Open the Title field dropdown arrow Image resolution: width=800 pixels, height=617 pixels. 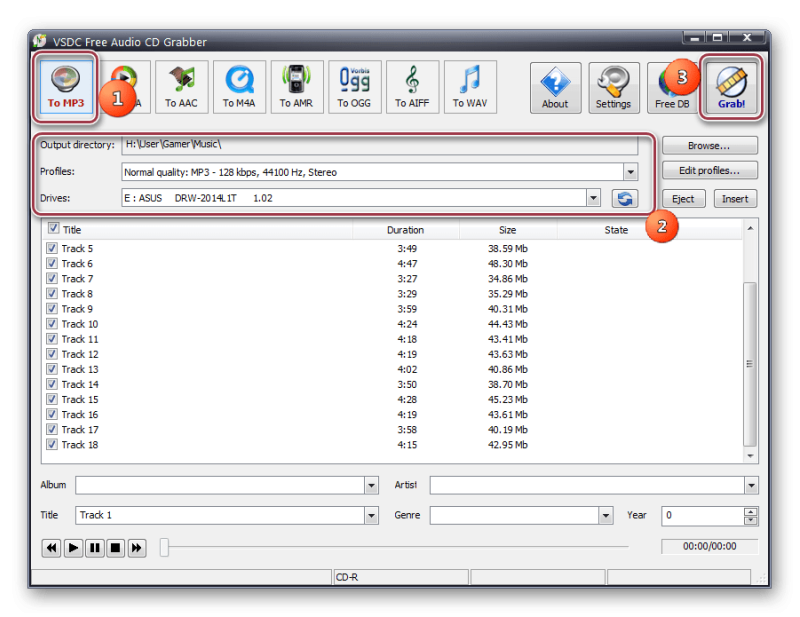point(371,515)
